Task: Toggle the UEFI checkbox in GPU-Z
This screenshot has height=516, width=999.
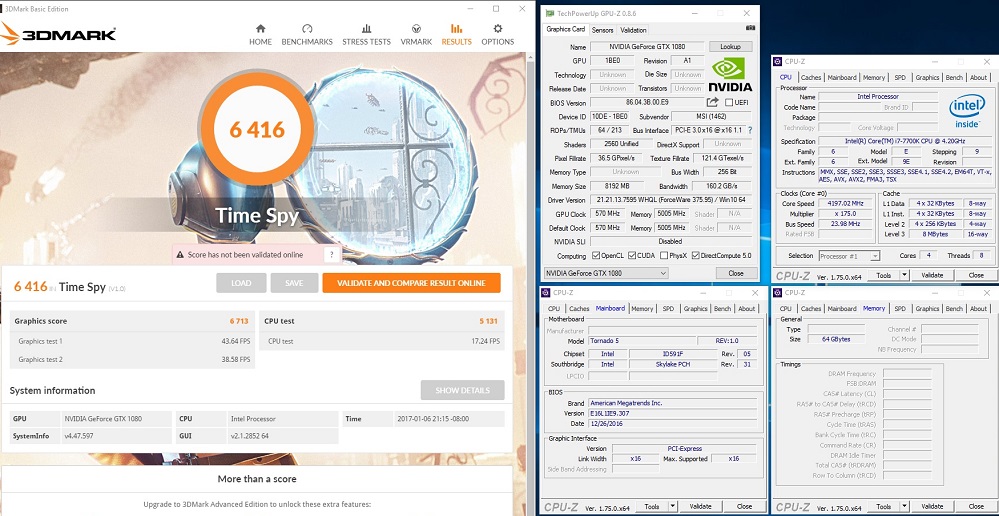Action: coord(729,102)
